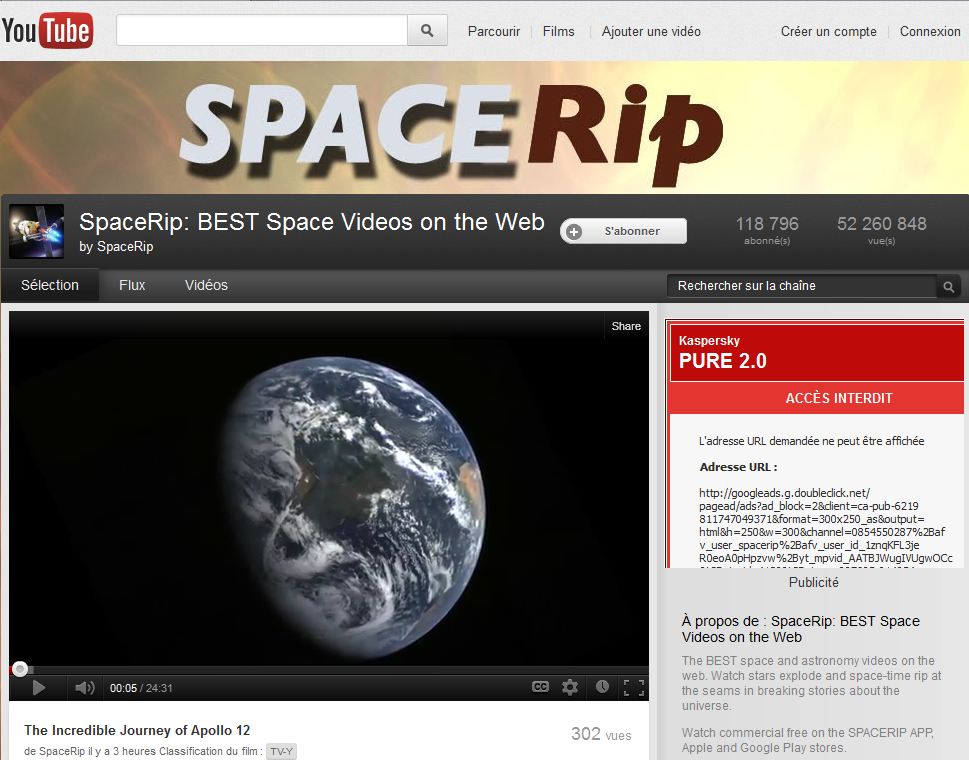Open the video settings gear
This screenshot has height=760, width=969.
570,687
